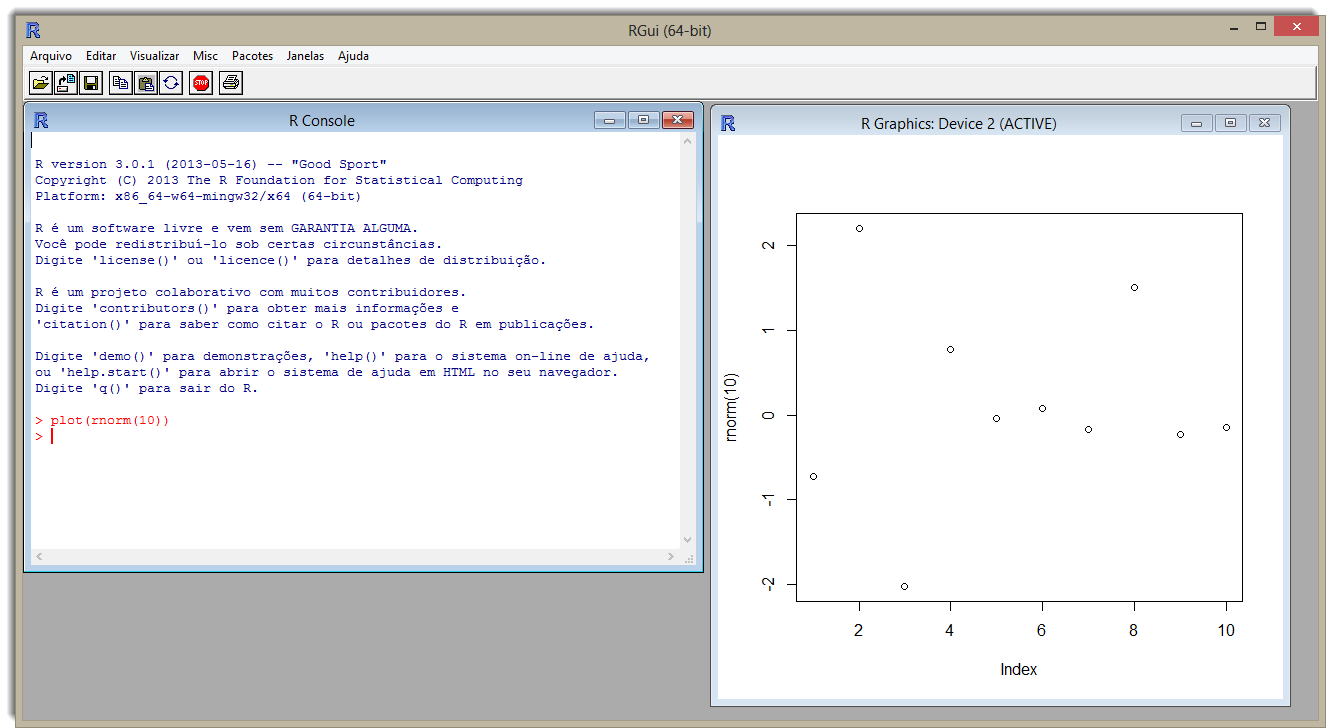Click the console vertical scrollbar up arrow
The image size is (1326, 728).
pyautogui.click(x=687, y=142)
